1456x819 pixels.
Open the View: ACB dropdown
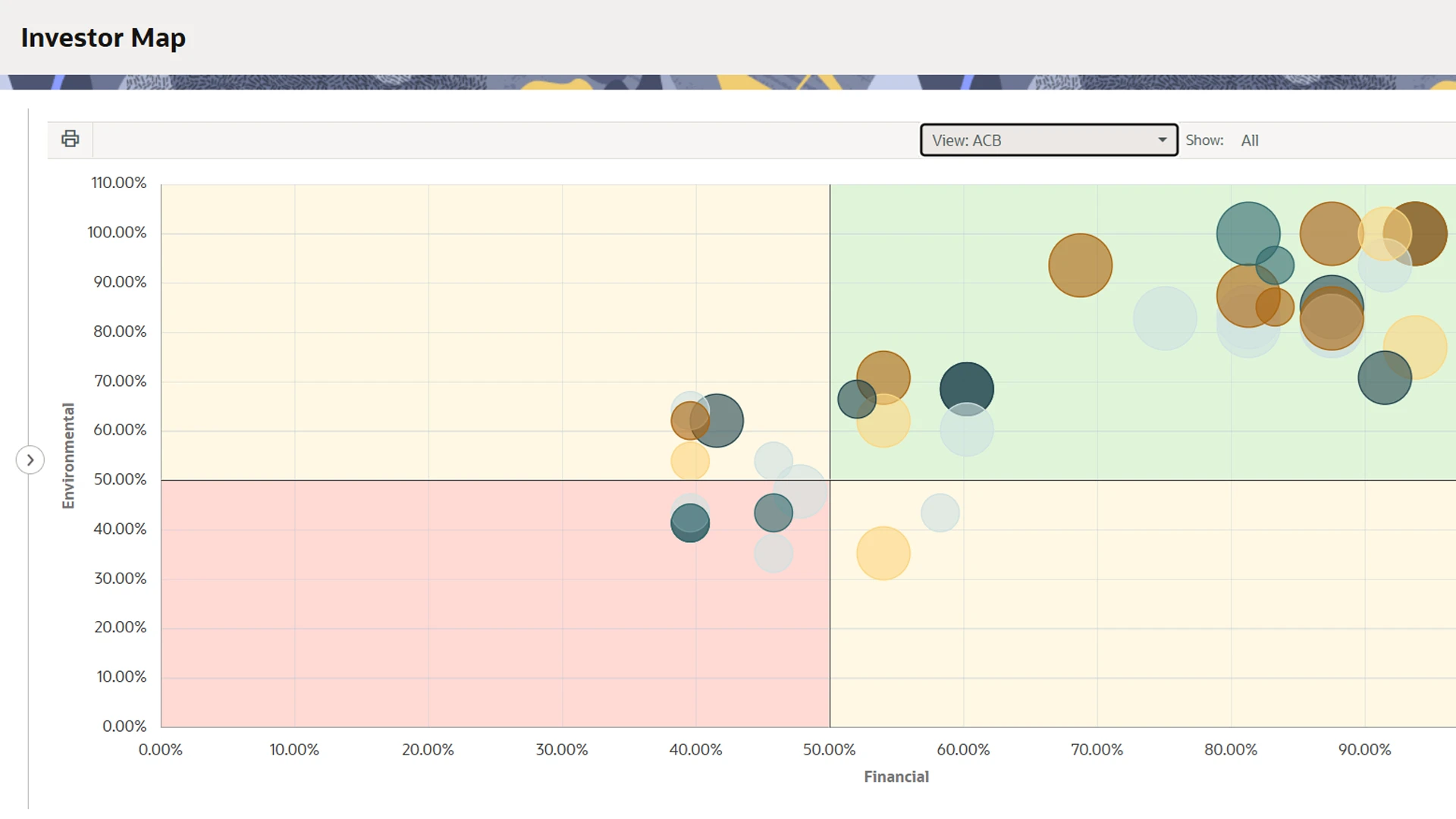click(1048, 140)
